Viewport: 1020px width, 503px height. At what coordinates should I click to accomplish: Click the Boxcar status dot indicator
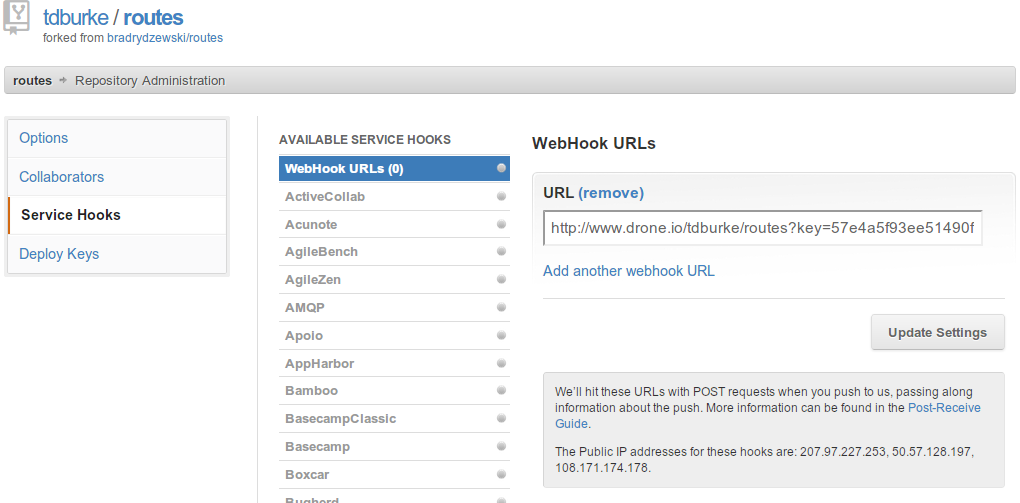501,475
